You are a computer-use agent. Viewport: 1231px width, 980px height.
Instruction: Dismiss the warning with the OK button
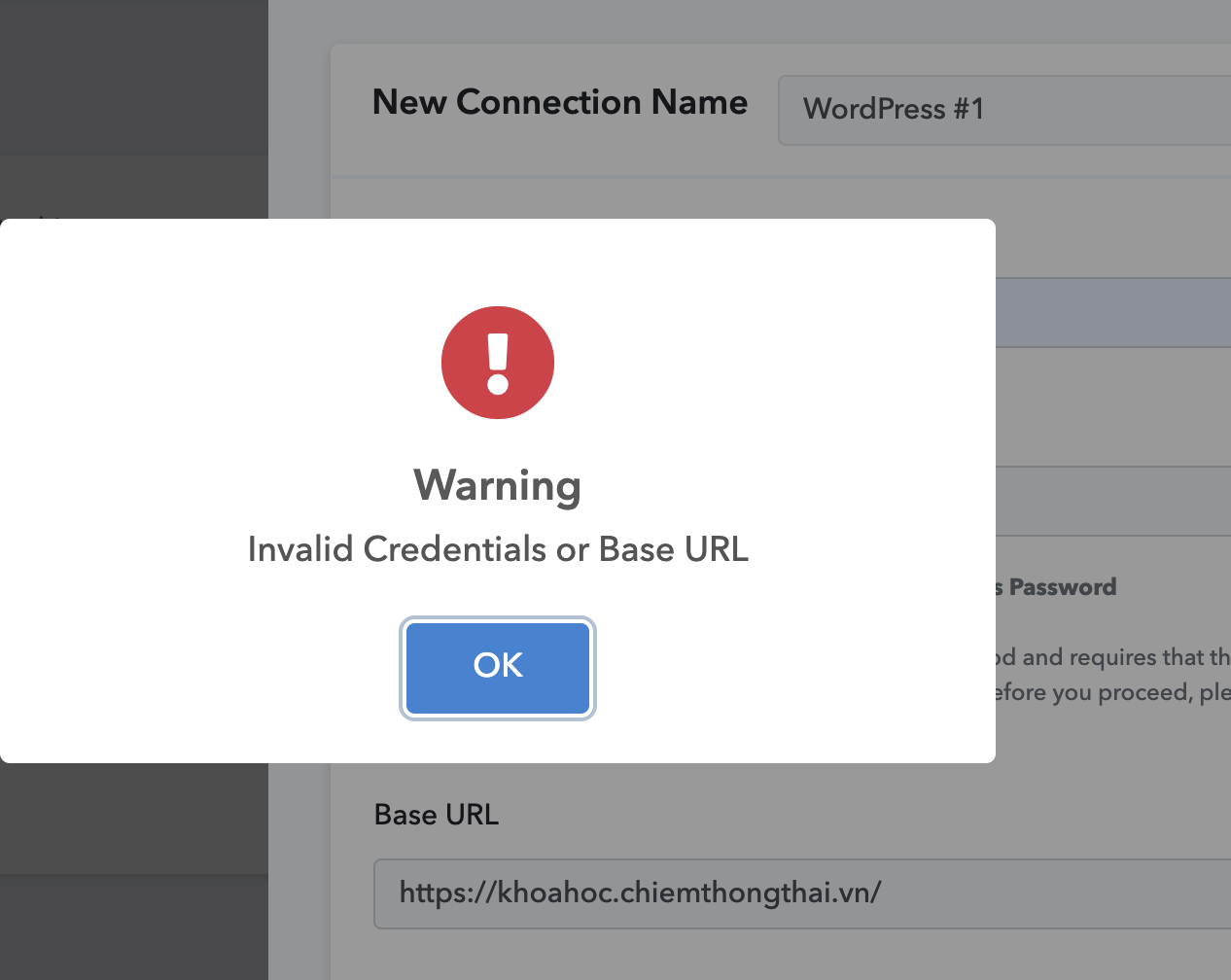[x=498, y=668]
